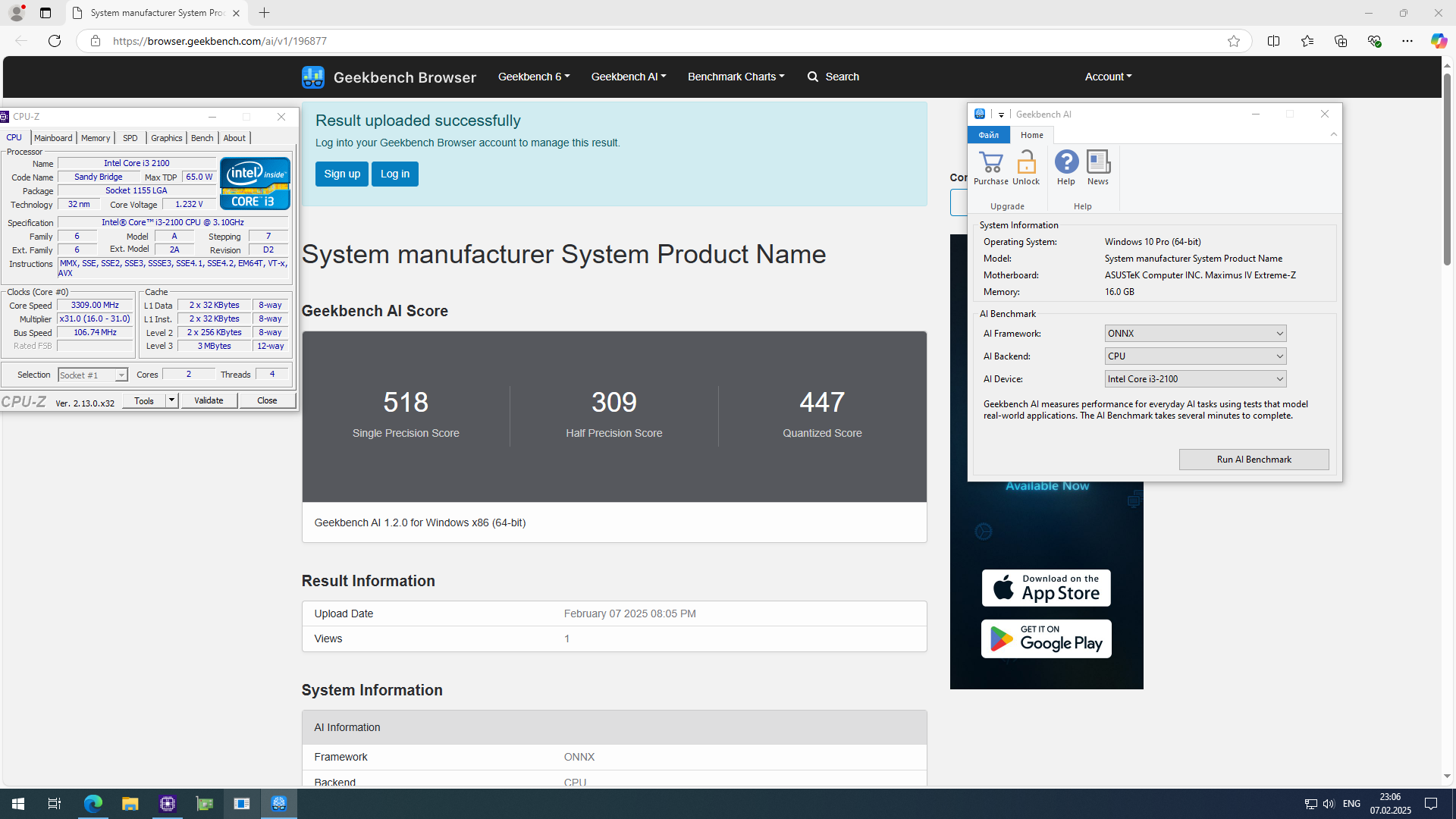This screenshot has width=1456, height=819.
Task: Open the Файл ribbon tab
Action: [x=988, y=135]
